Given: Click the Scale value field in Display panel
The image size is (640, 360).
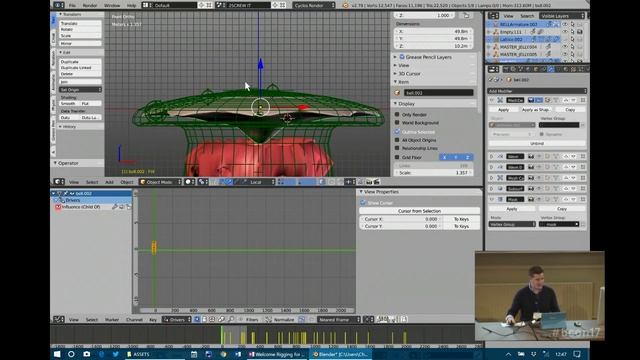Looking at the screenshot, I should (434, 173).
